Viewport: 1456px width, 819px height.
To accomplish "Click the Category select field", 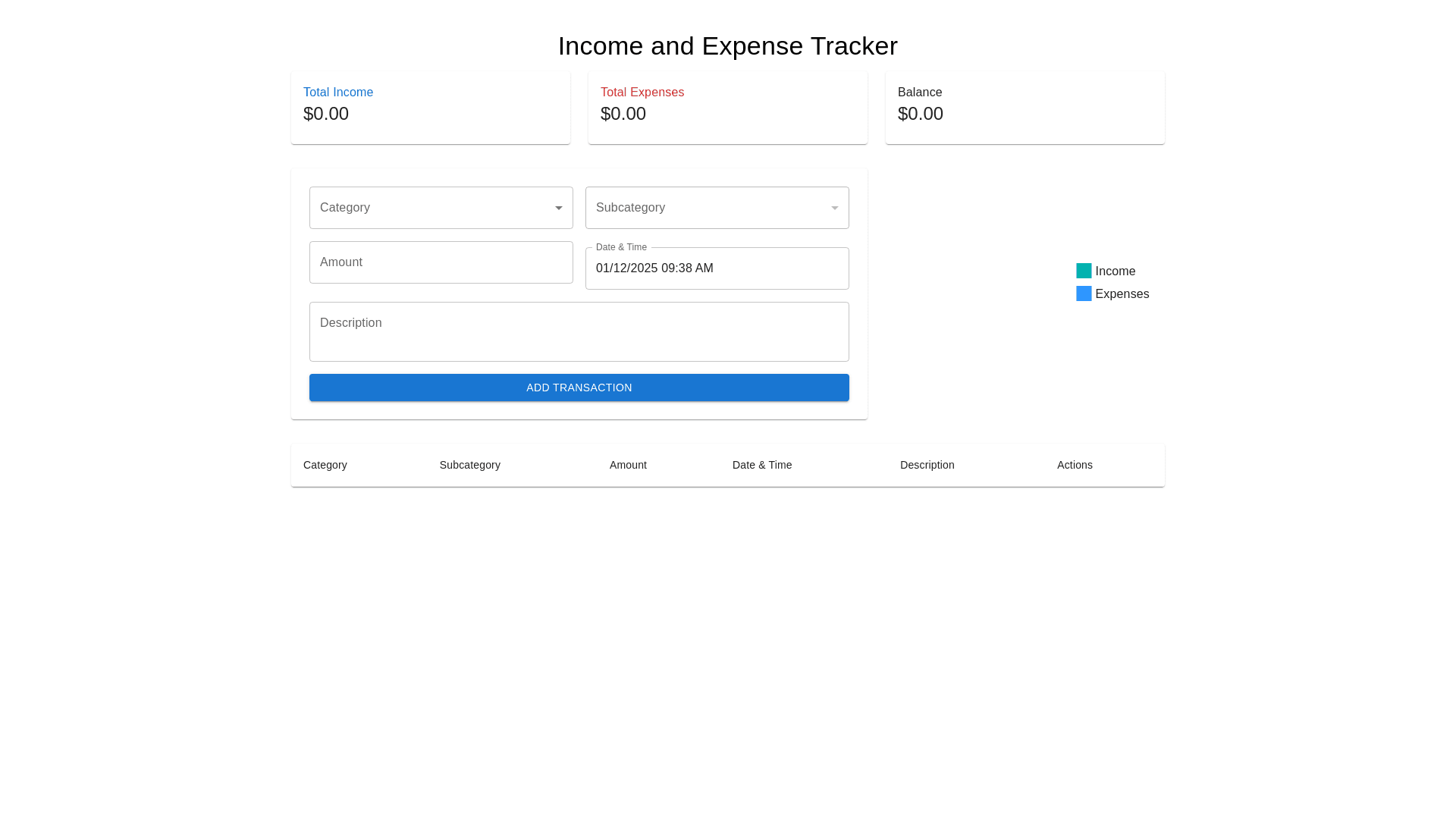I will pyautogui.click(x=428, y=208).
